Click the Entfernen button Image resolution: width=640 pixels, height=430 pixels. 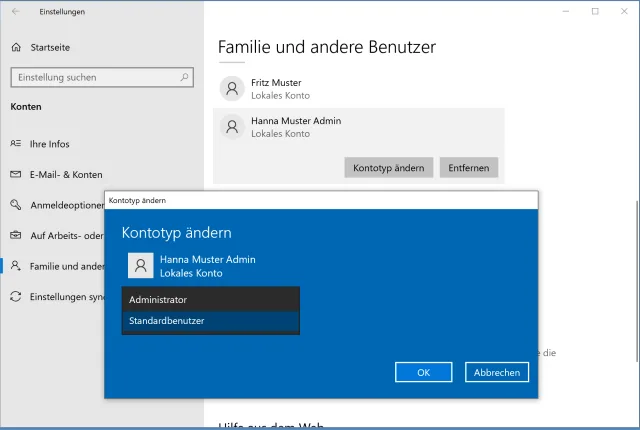pyautogui.click(x=469, y=168)
